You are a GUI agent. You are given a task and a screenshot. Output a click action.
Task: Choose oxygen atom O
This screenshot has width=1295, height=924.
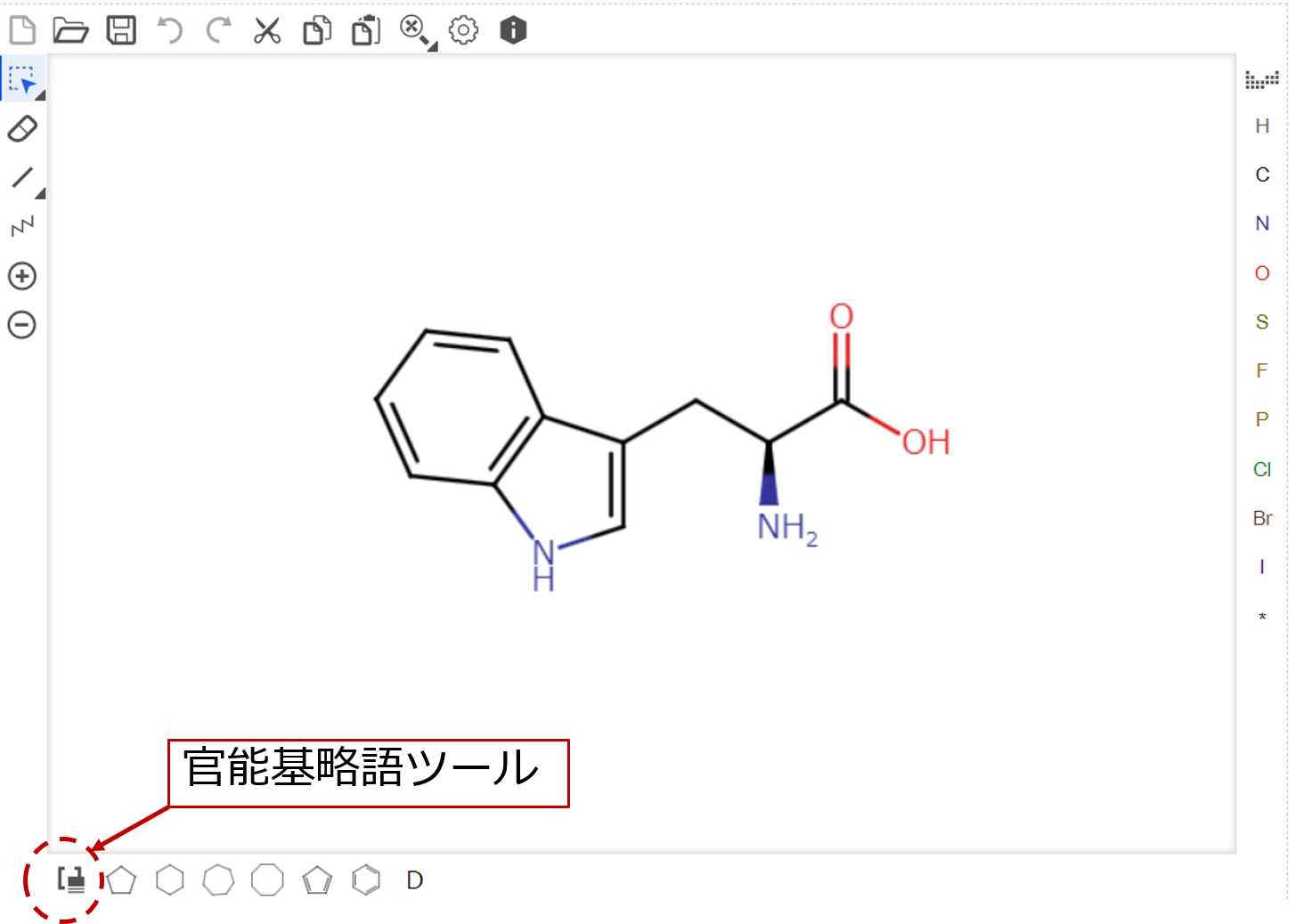click(x=1262, y=273)
